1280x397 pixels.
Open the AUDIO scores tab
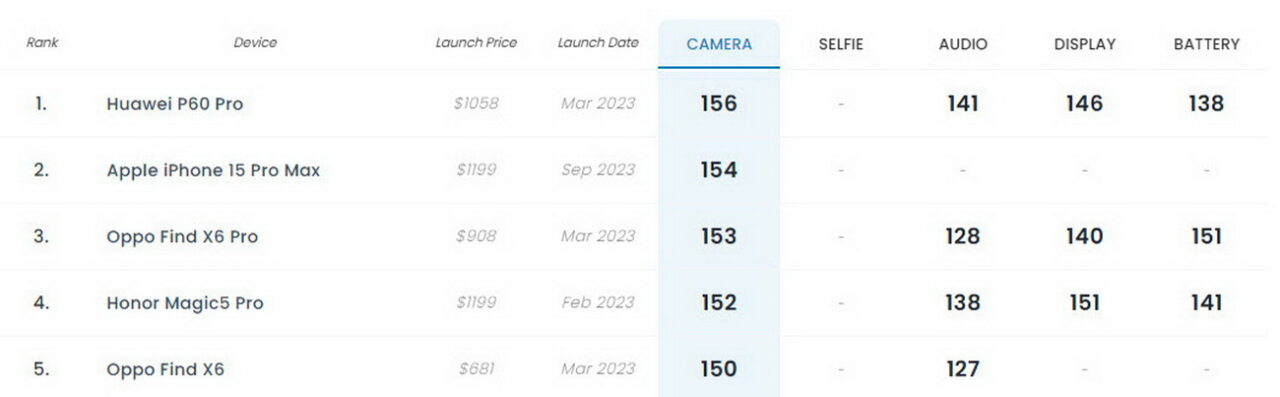point(963,44)
